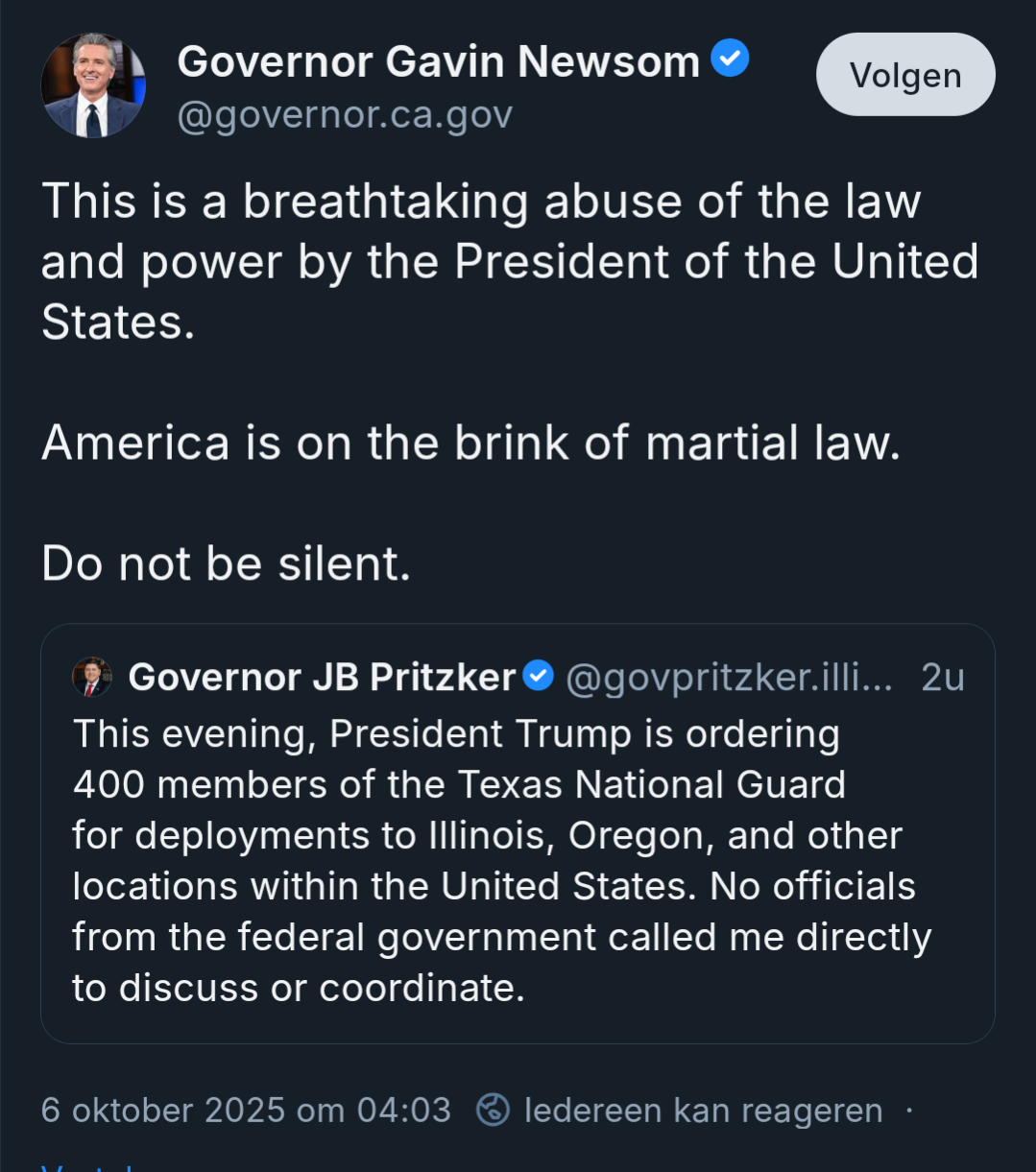
Task: Open the Governor JB Pritzker name
Action: (x=322, y=678)
